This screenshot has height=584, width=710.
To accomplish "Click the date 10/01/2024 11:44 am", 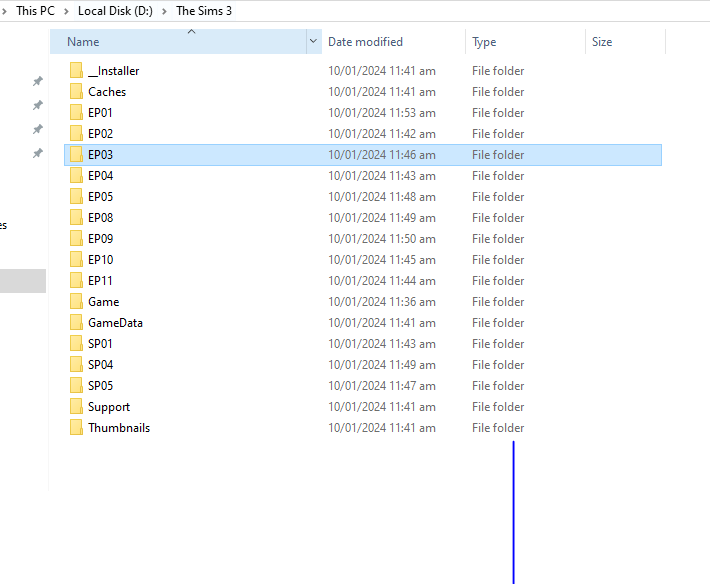I will click(382, 281).
